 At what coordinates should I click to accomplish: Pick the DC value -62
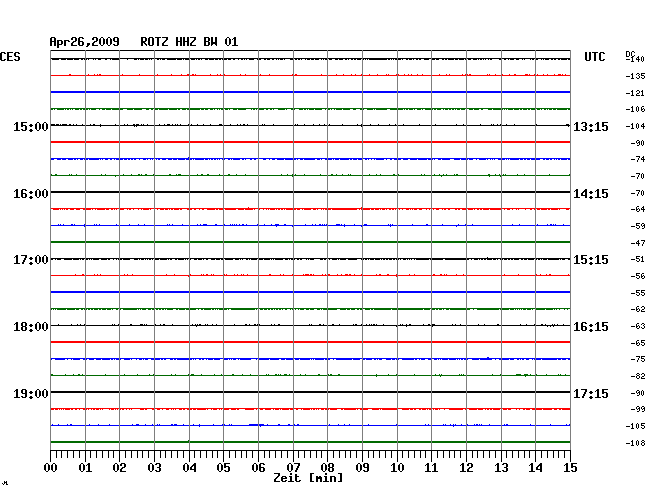638,309
